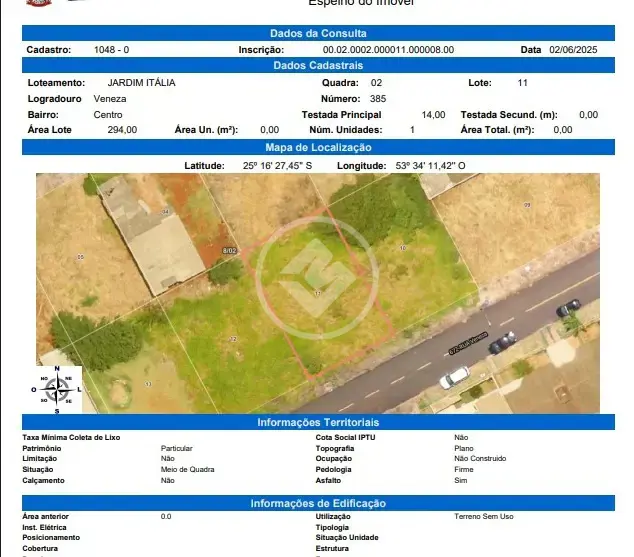Click Utilização value 'Terreno Sem Uso'

(484, 516)
